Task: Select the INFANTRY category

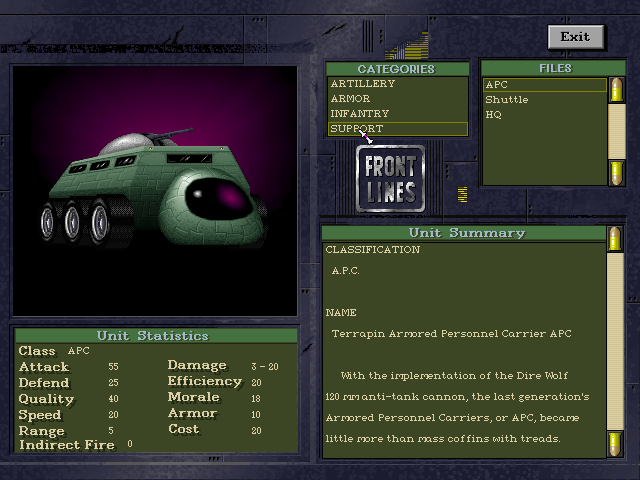Action: coord(398,113)
